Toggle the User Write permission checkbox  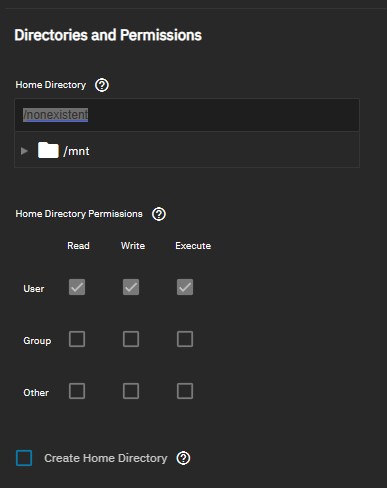pyautogui.click(x=131, y=287)
